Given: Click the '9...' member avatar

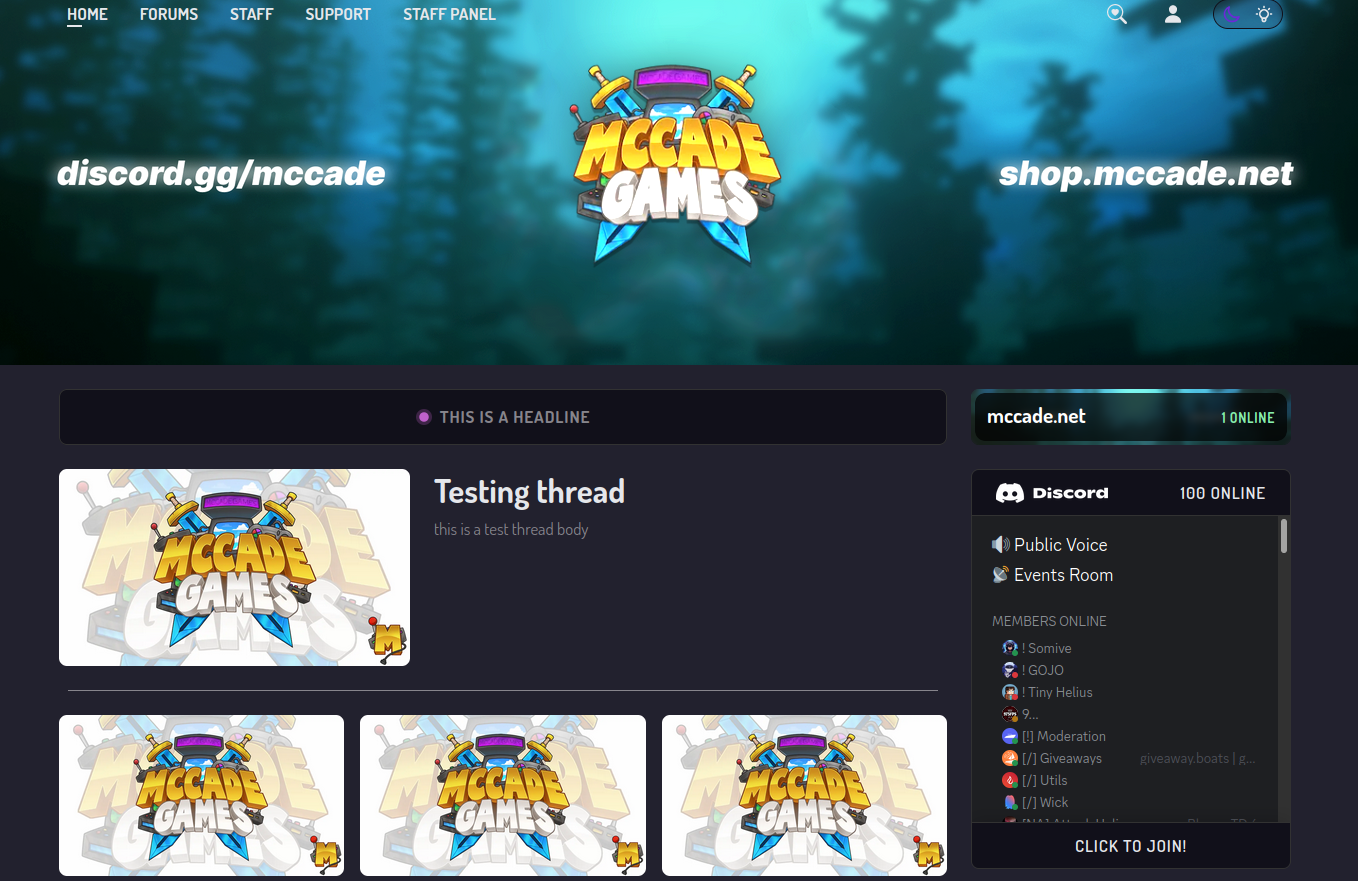Looking at the screenshot, I should click(x=1010, y=714).
